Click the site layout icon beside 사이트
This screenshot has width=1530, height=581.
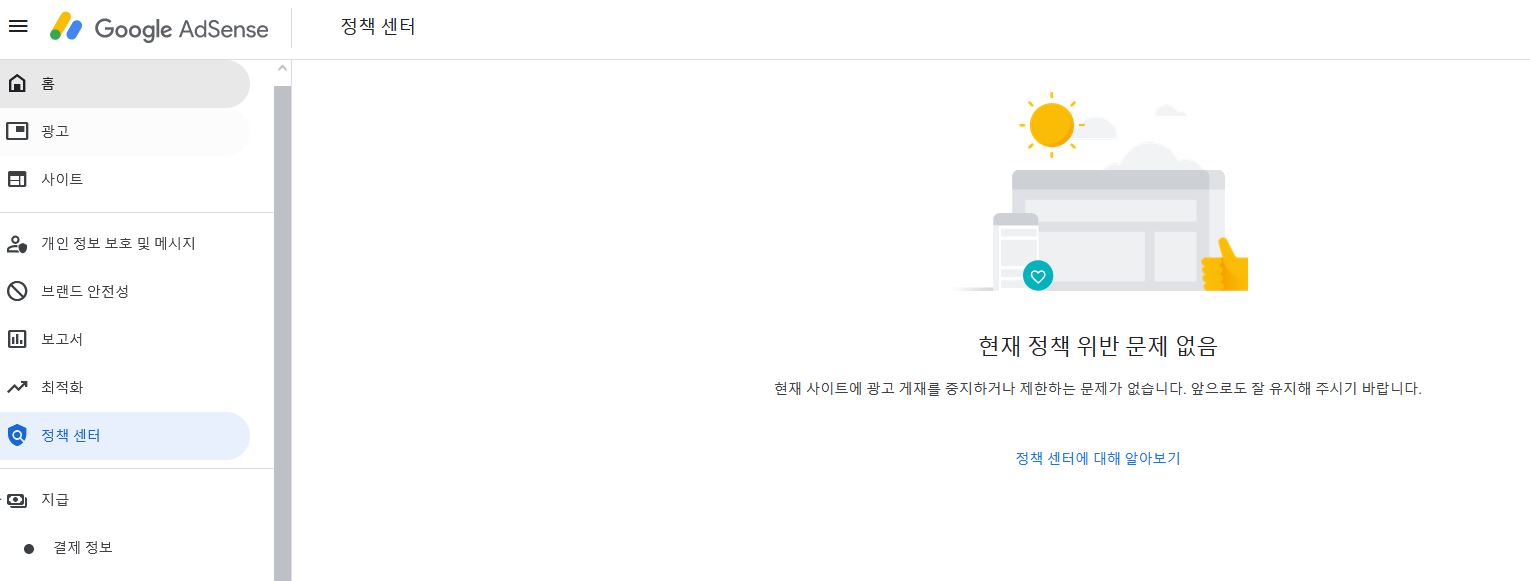pos(17,179)
